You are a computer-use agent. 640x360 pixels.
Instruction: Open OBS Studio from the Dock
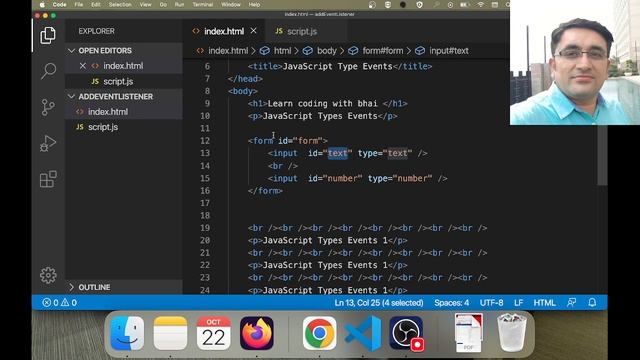(407, 333)
